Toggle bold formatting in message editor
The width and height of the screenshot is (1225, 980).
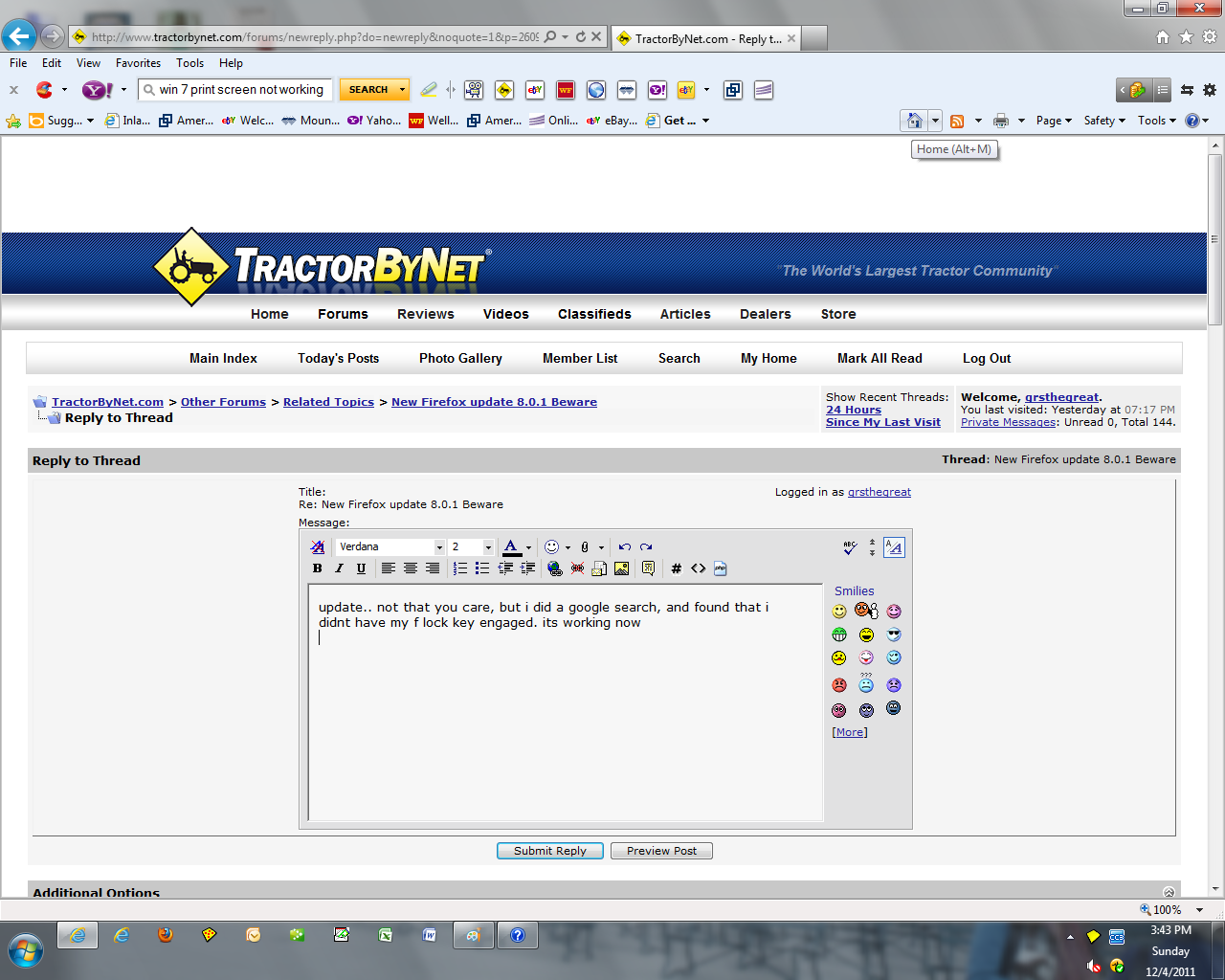click(318, 568)
